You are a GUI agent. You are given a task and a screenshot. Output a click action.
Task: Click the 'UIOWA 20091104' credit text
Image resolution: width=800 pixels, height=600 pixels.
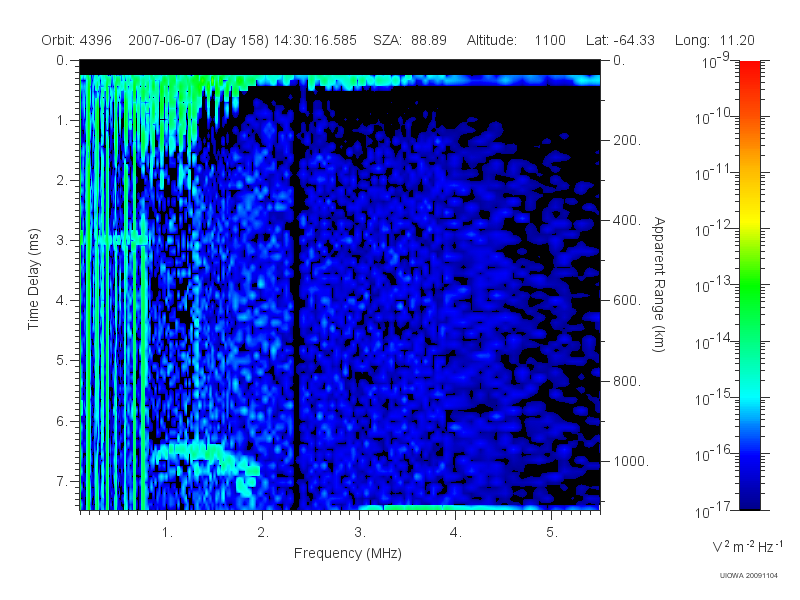(748, 576)
